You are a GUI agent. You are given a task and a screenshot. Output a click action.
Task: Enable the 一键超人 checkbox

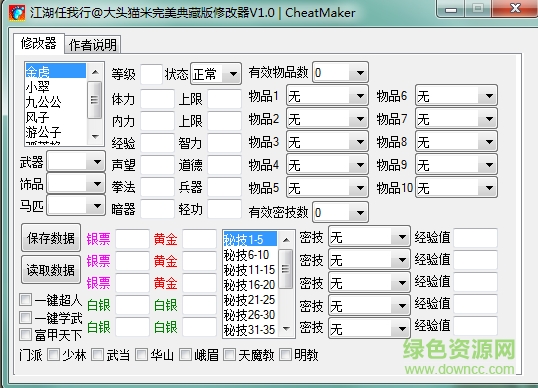click(x=26, y=299)
